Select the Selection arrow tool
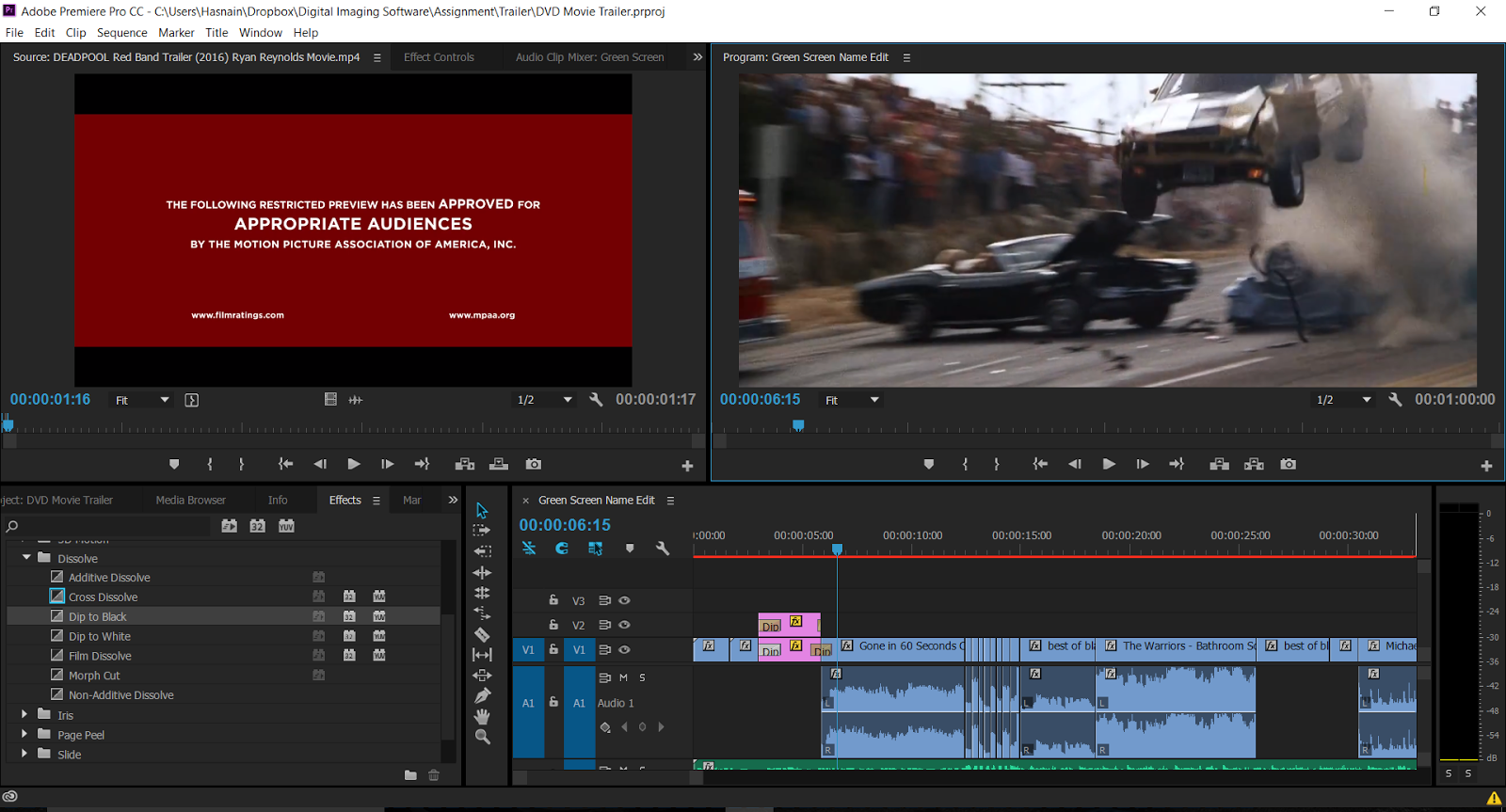Image resolution: width=1506 pixels, height=812 pixels. pos(482,510)
